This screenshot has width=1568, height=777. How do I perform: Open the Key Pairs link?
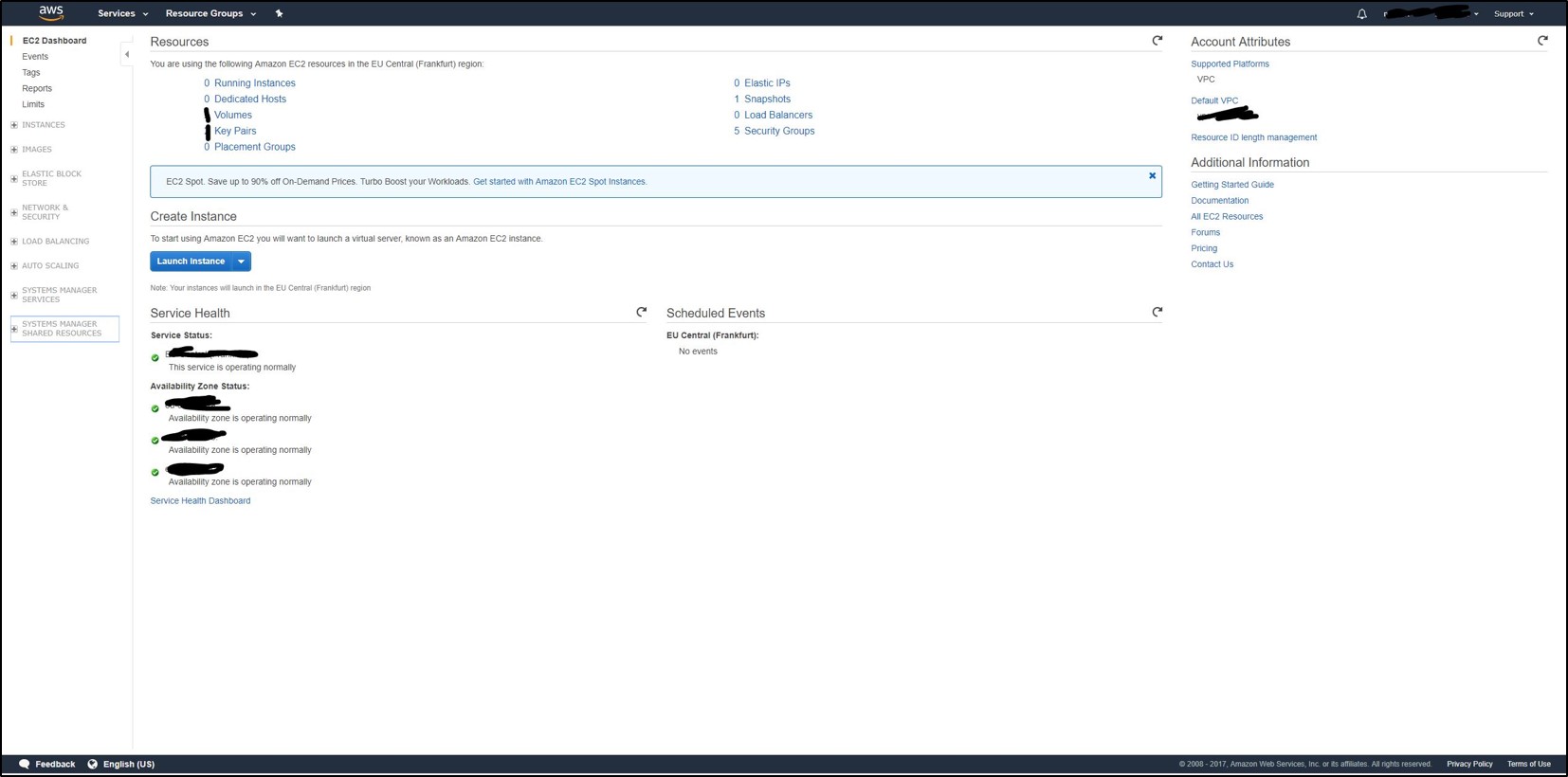(x=235, y=132)
